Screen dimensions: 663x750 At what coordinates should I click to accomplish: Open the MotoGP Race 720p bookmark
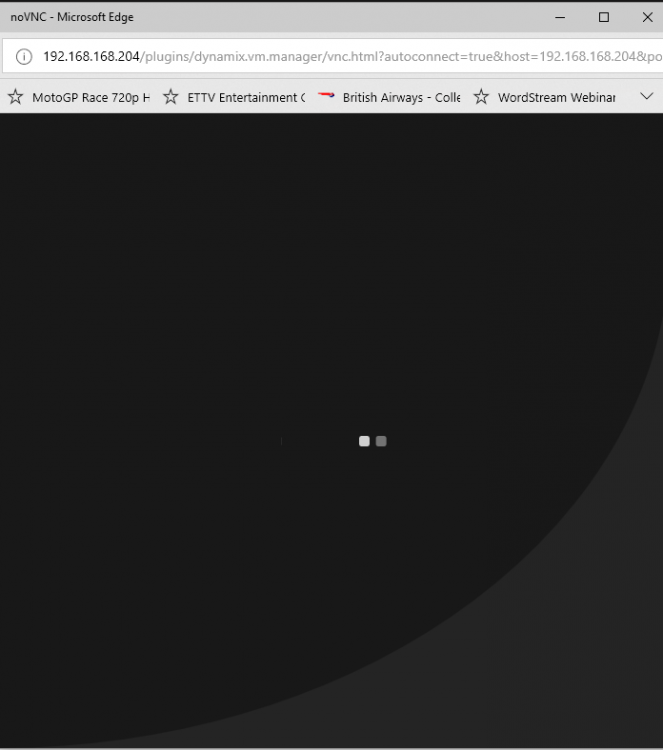click(79, 97)
